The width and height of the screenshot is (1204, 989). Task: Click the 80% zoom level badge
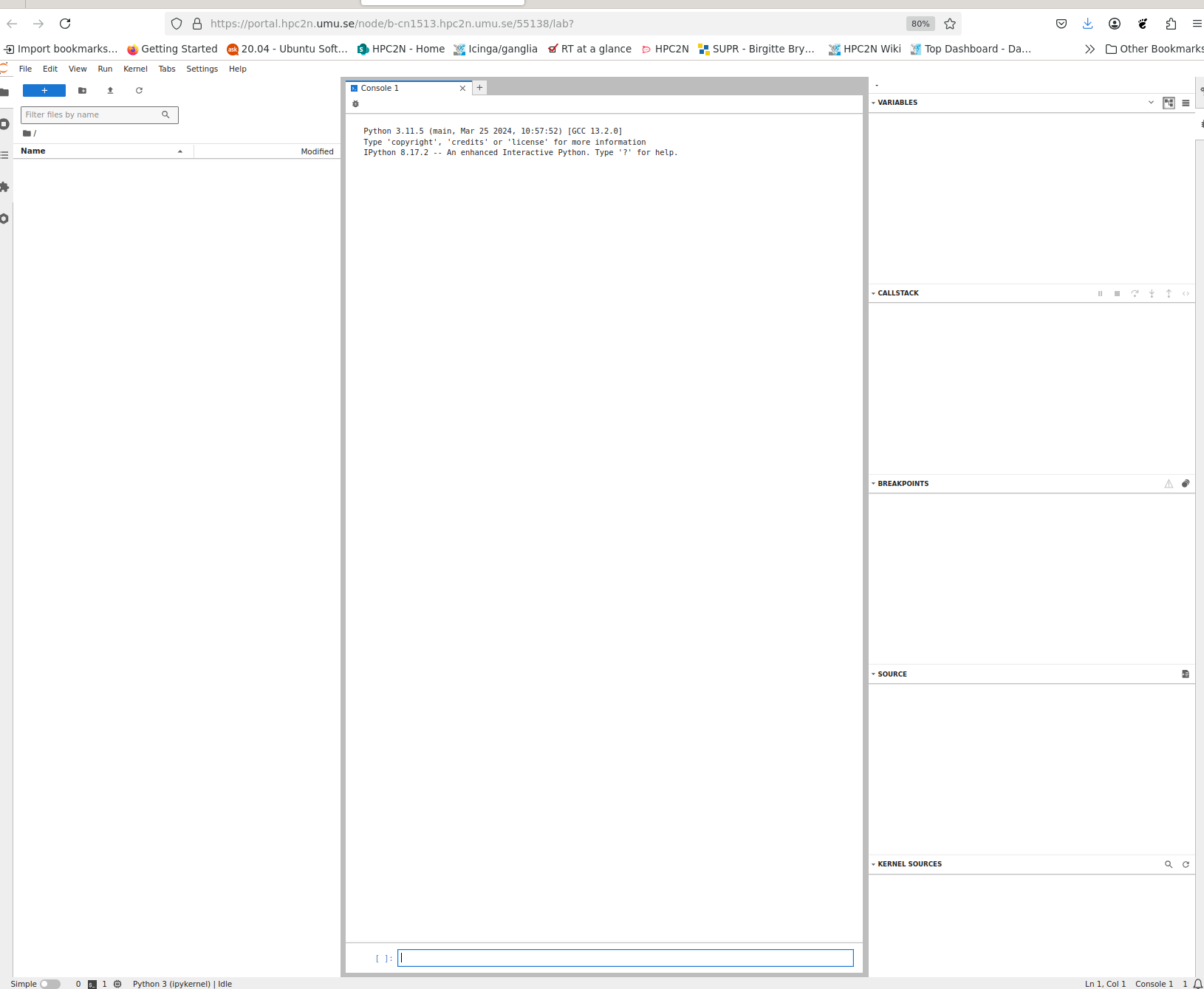(x=920, y=24)
